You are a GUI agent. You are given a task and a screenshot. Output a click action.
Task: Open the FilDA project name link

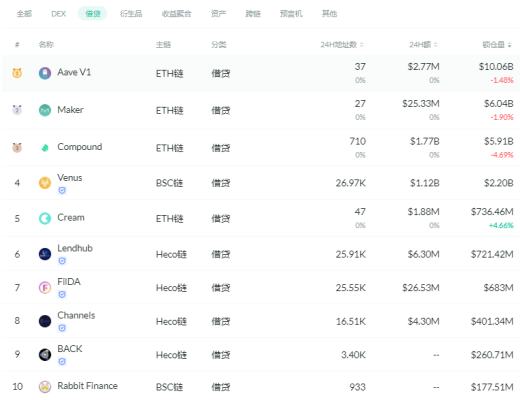(69, 282)
